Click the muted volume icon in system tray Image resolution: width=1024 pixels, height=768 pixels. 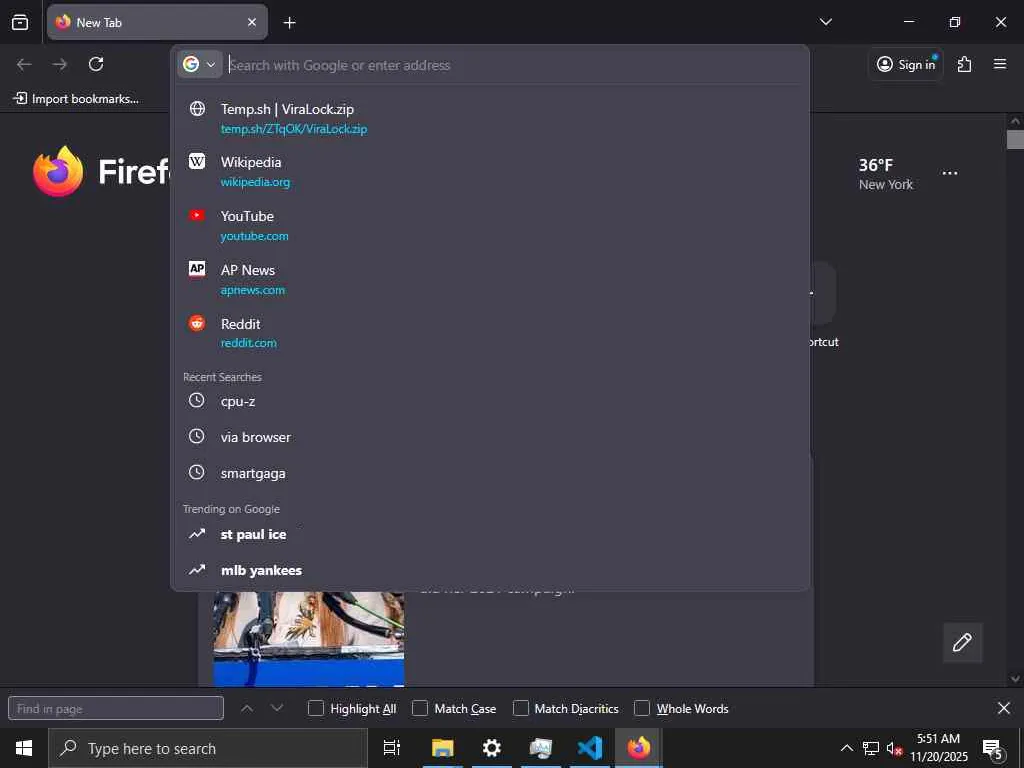click(x=893, y=748)
